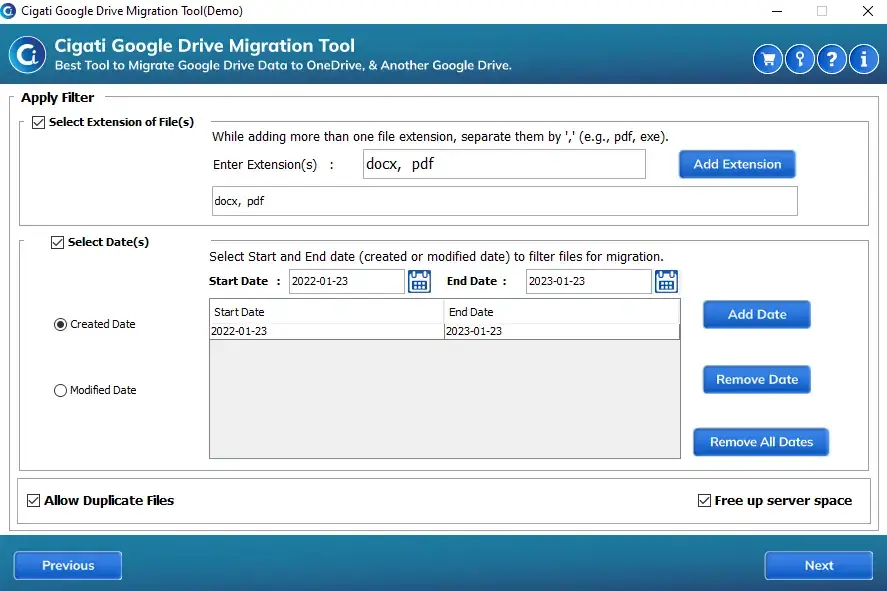Click inside the Enter Extension(s) field
Image resolution: width=887 pixels, height=591 pixels.
click(x=503, y=164)
